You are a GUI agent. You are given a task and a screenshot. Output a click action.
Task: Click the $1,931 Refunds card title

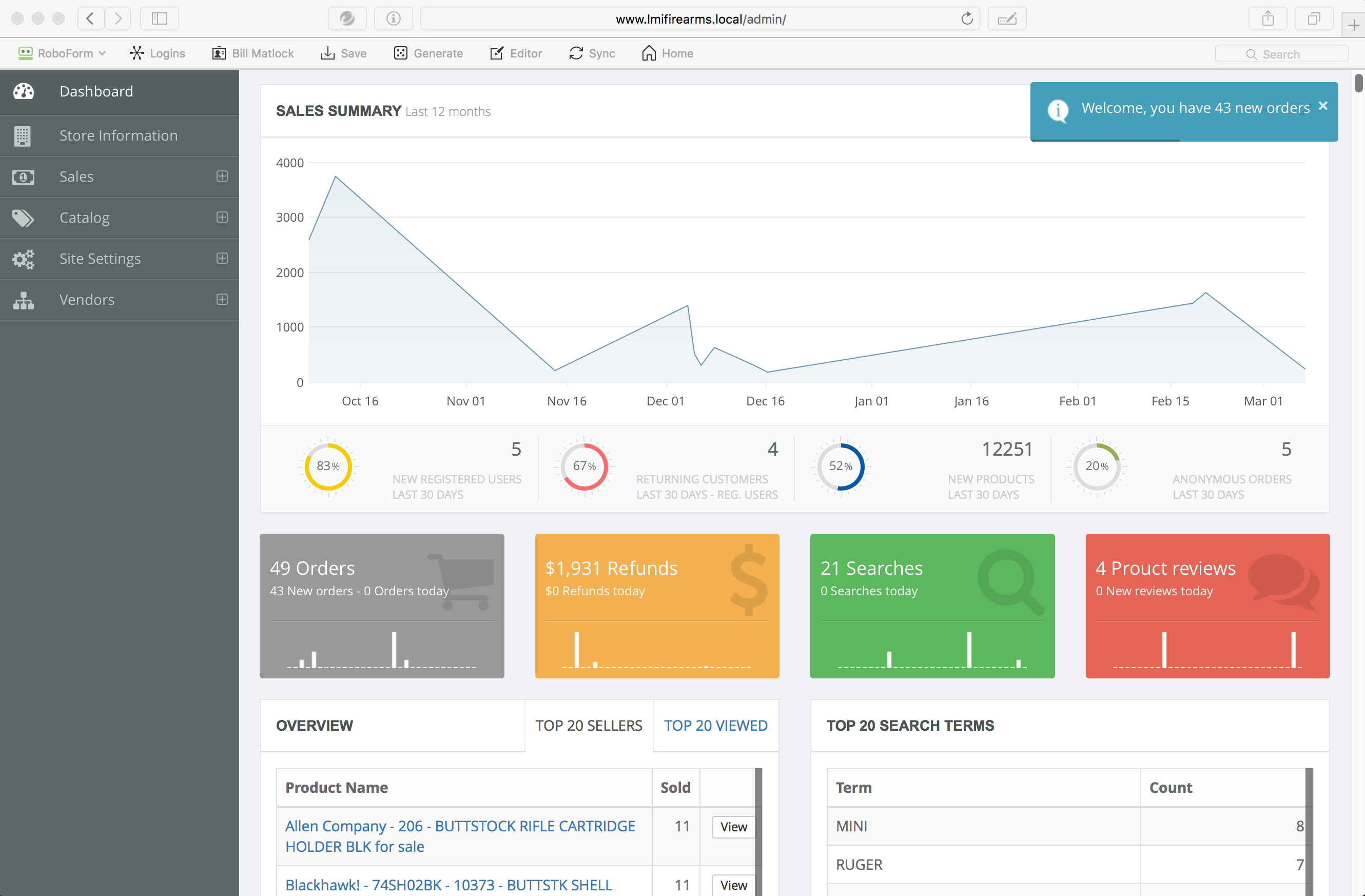611,568
